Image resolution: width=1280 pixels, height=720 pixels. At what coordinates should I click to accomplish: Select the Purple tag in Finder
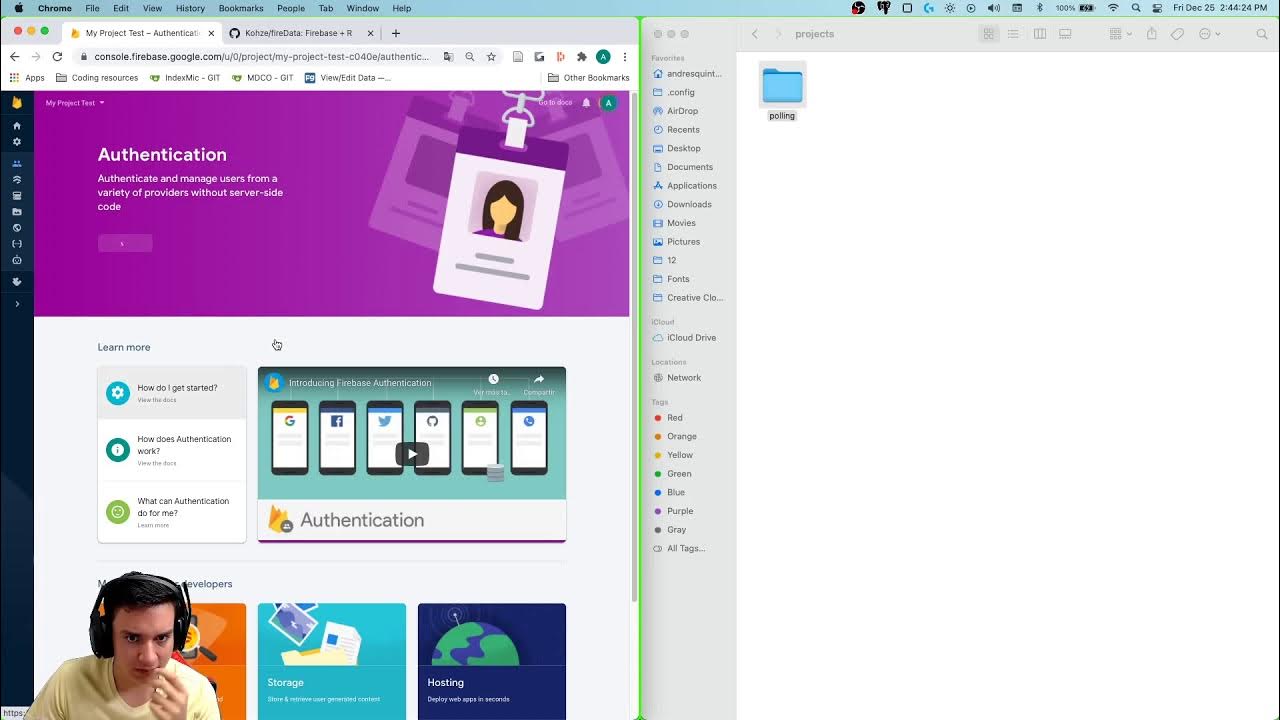[x=673, y=511]
